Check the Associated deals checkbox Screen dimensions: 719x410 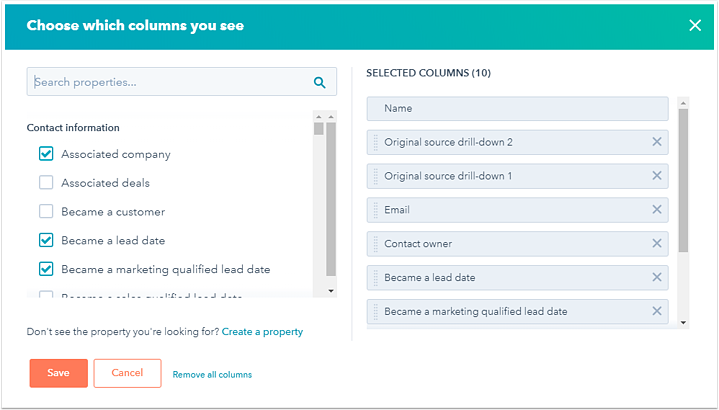click(x=46, y=183)
